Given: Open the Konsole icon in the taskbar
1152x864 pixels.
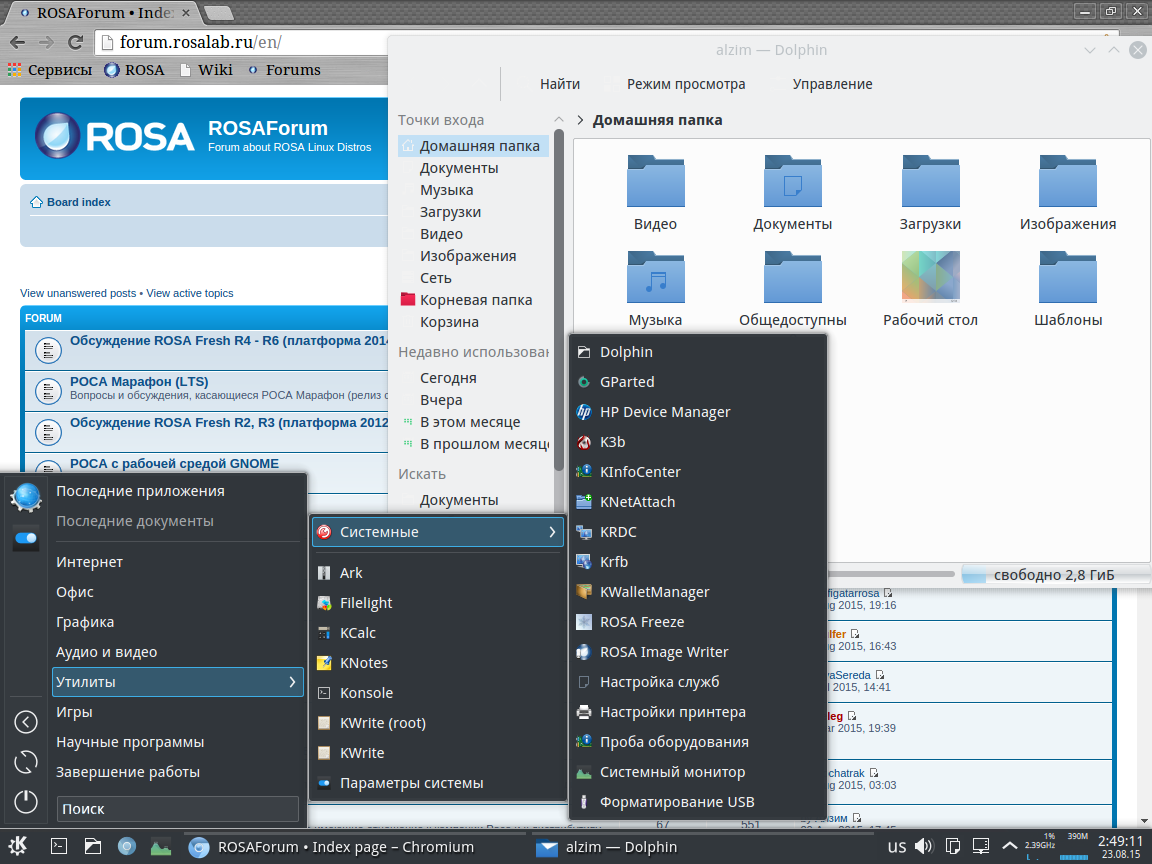Looking at the screenshot, I should click(59, 846).
